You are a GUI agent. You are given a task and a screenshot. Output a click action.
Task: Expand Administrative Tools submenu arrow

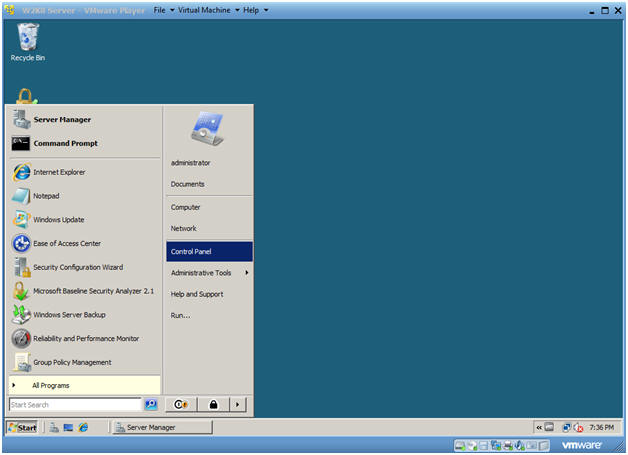[247, 273]
